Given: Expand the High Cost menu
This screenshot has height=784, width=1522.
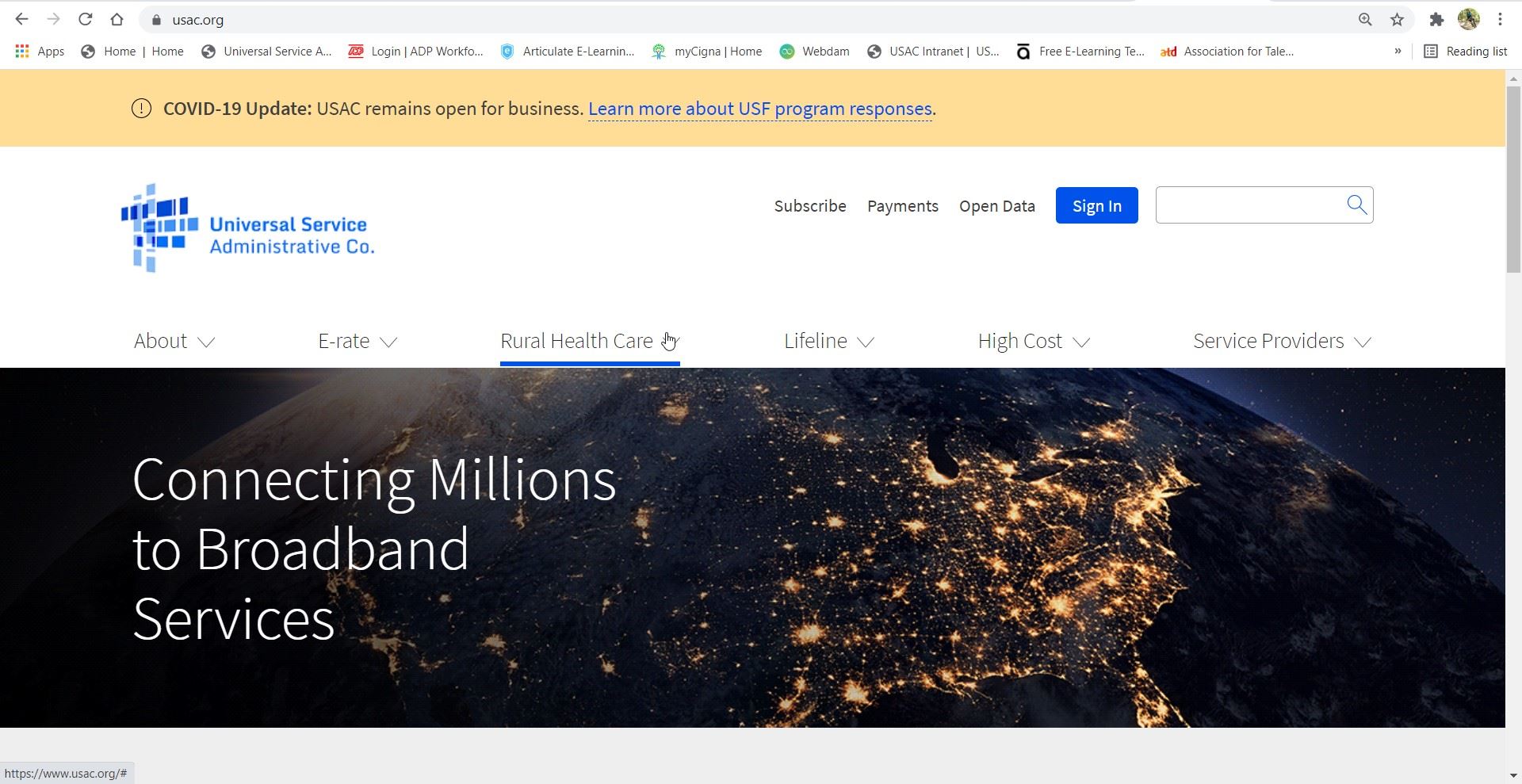Looking at the screenshot, I should click(x=1034, y=341).
